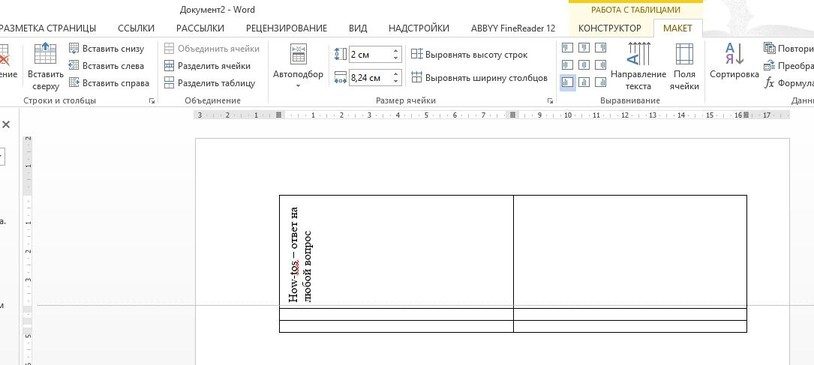Click the rotated text 'How-tos – ответ на' in the table

click(x=294, y=255)
